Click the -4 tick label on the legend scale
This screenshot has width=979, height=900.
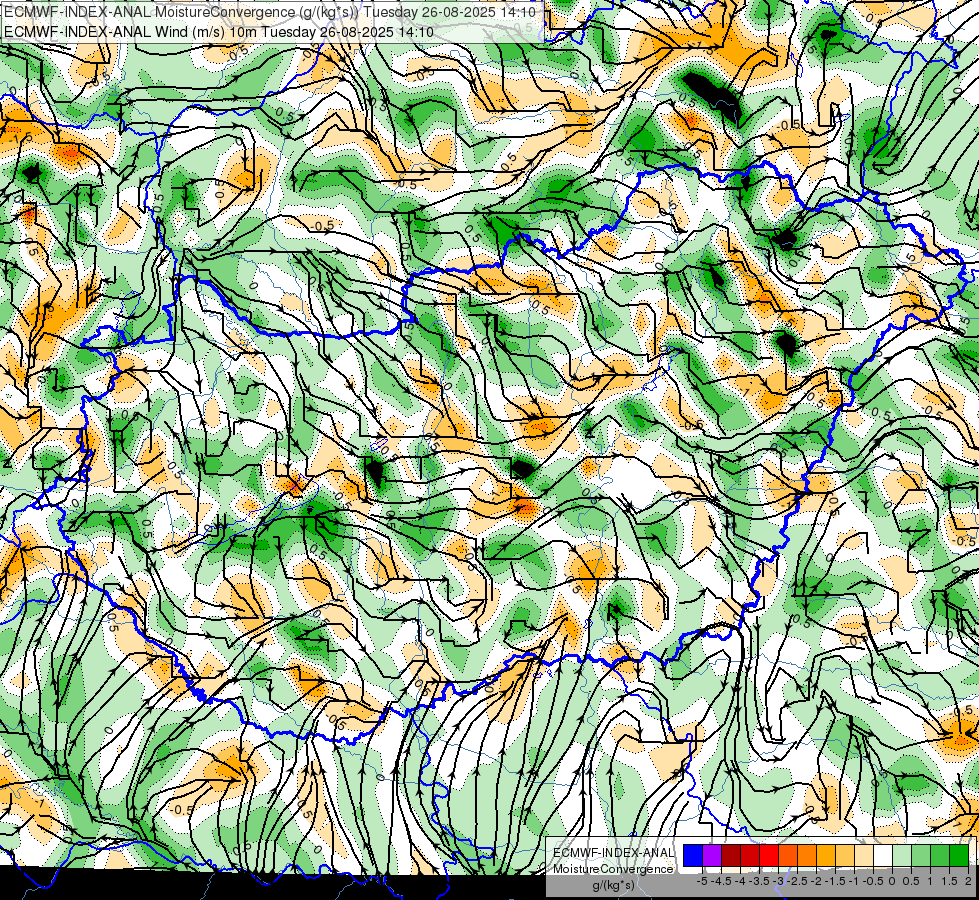pyautogui.click(x=740, y=881)
